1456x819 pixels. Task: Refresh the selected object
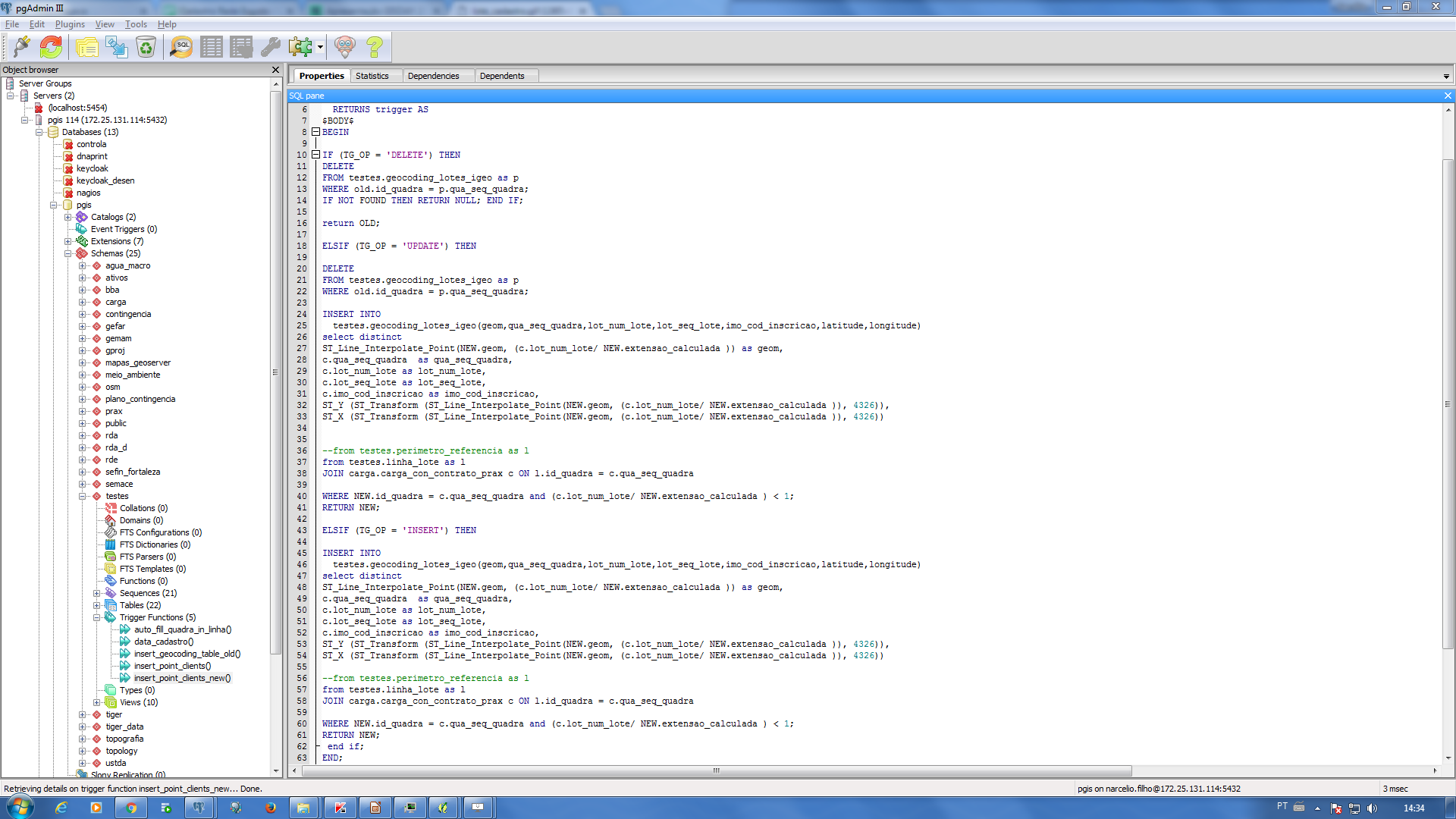coord(51,47)
